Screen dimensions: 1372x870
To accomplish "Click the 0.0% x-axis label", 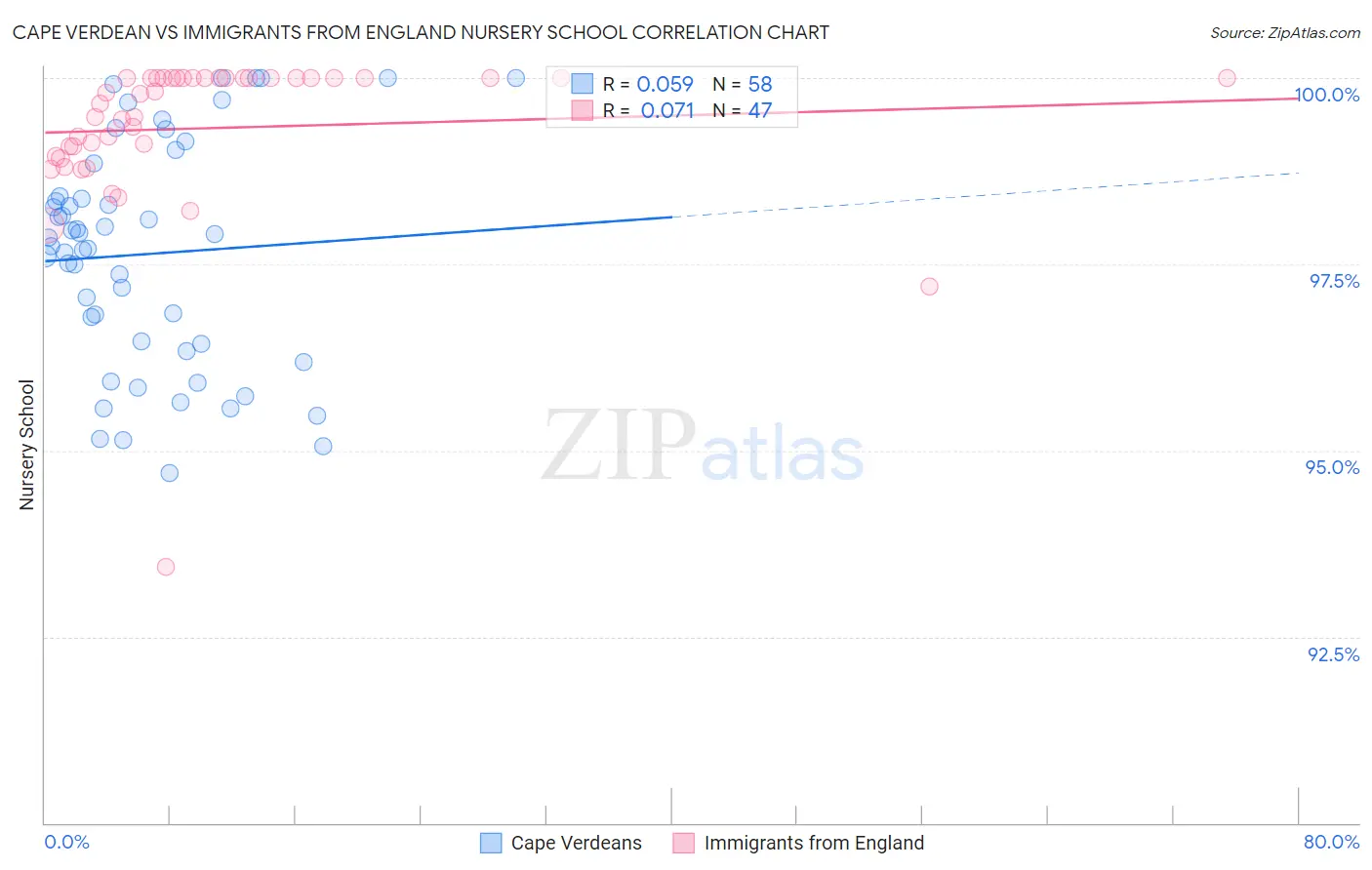I will [x=67, y=842].
